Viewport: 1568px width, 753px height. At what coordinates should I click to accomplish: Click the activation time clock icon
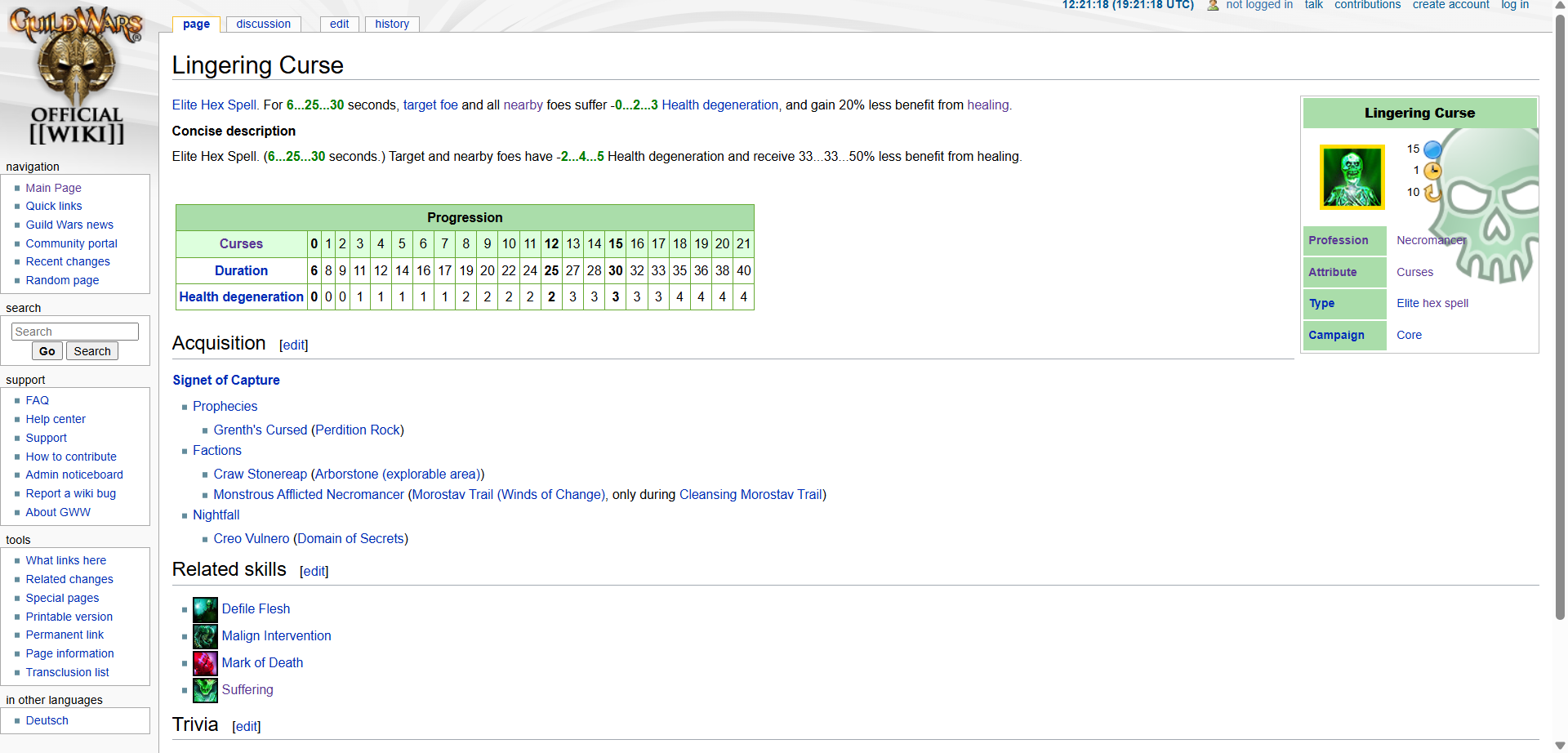(x=1432, y=171)
